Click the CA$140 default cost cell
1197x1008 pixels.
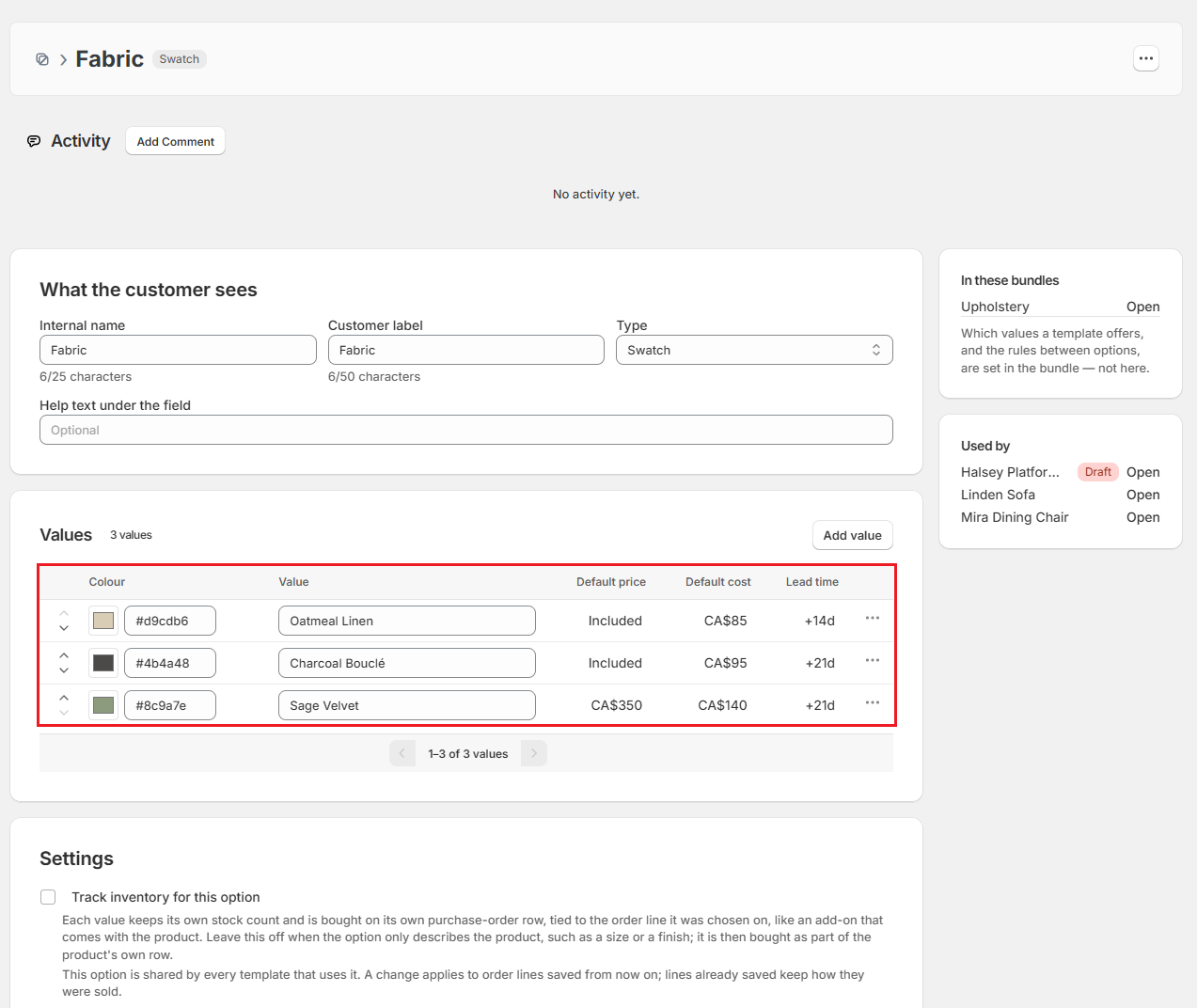click(x=722, y=705)
